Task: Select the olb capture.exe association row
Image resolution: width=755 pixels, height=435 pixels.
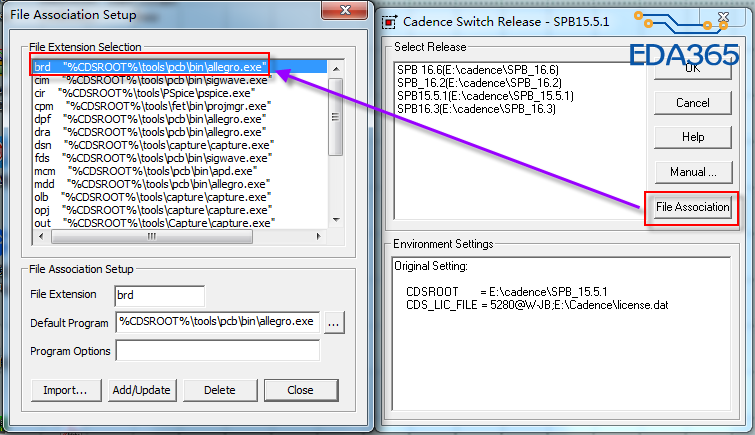Action: point(180,197)
